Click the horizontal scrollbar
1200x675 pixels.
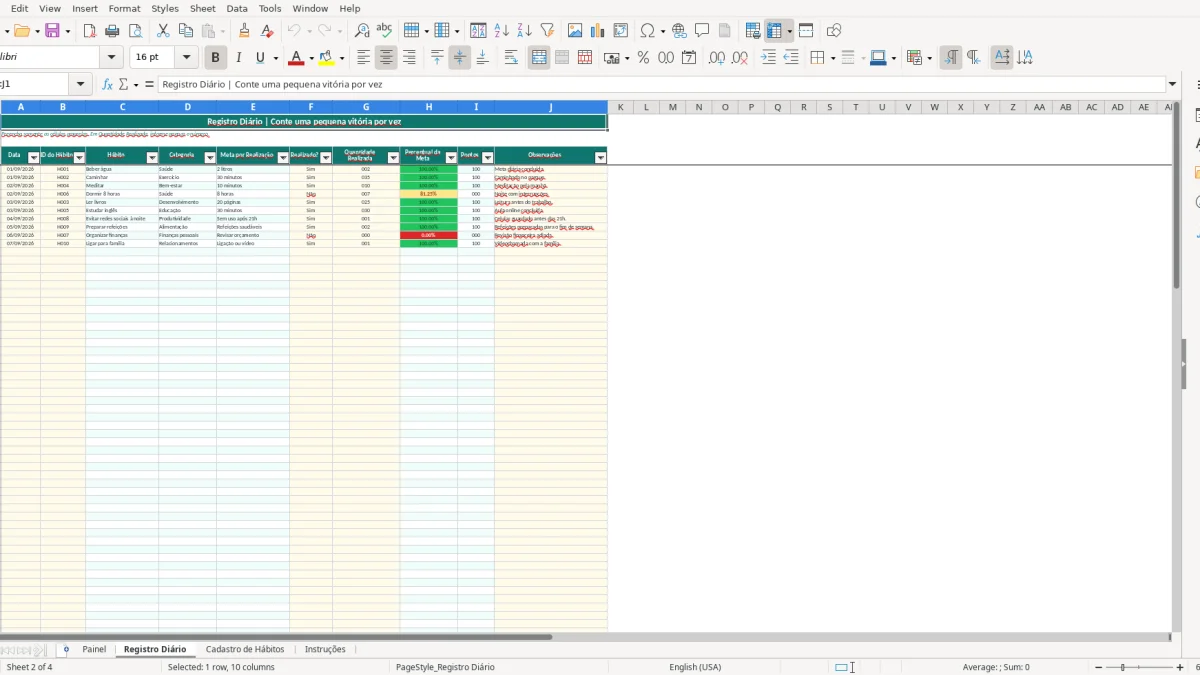276,636
